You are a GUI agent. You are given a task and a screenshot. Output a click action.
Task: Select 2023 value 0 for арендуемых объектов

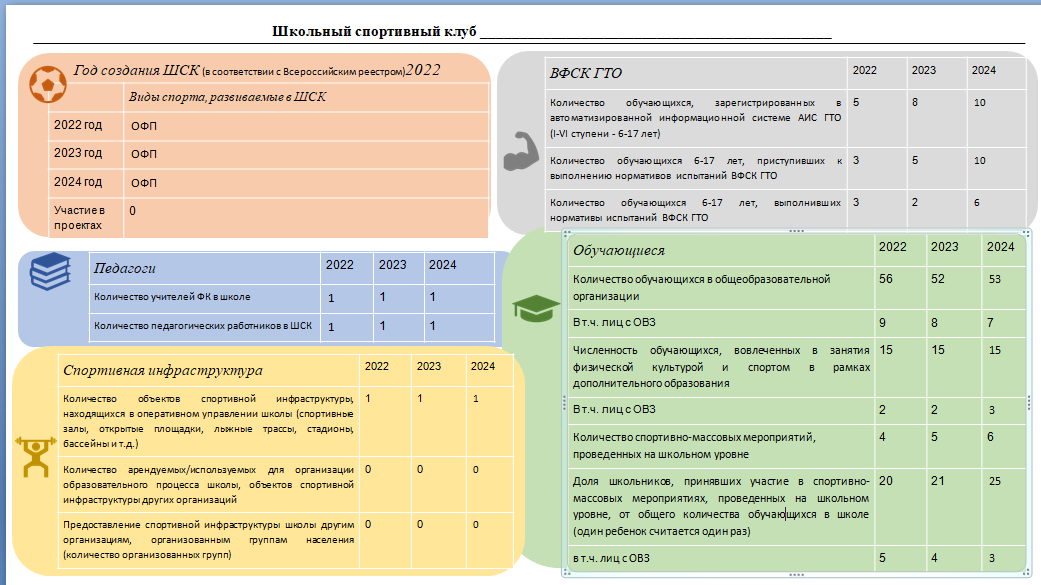tap(420, 469)
